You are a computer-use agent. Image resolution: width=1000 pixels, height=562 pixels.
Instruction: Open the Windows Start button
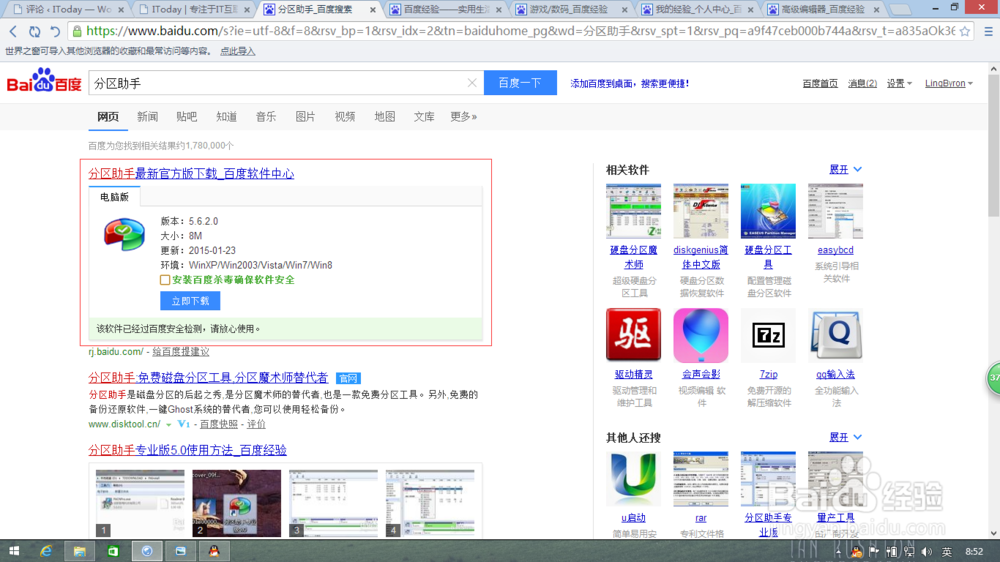14,551
